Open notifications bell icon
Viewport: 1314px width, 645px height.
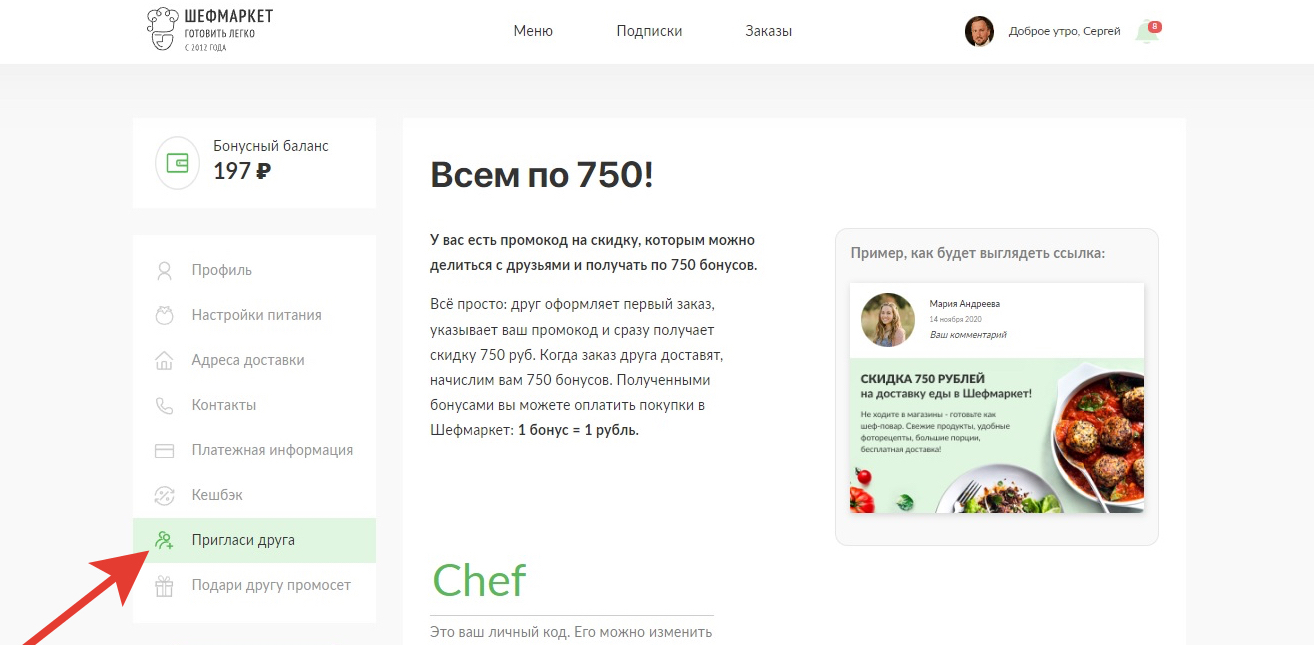[x=1148, y=31]
